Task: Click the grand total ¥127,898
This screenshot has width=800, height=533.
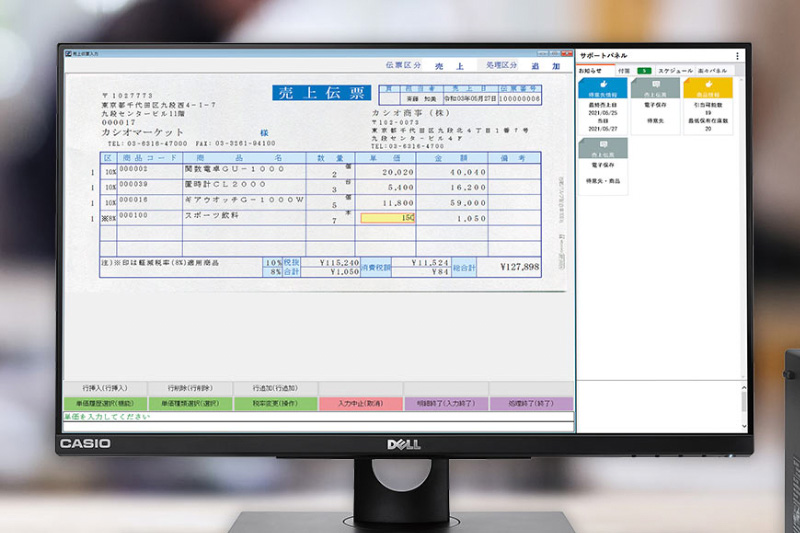Action: (519, 267)
